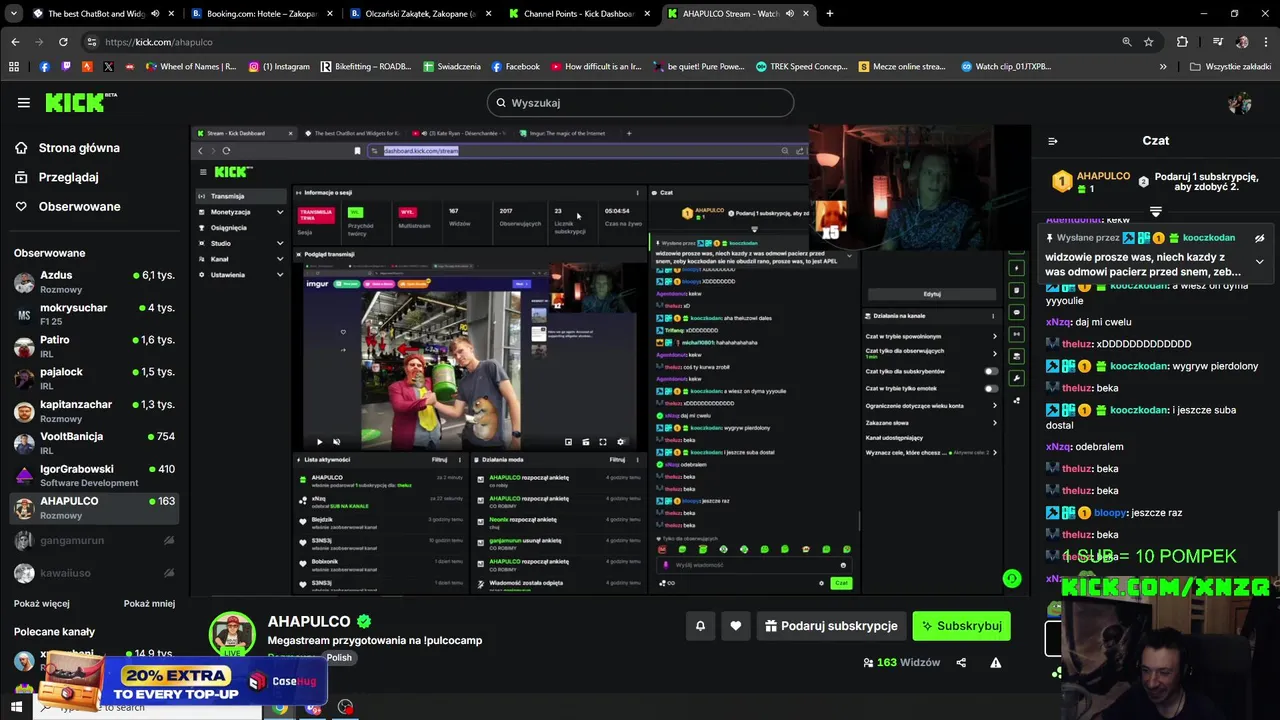Screen dimensions: 1280x720
Task: Click the share stream icon
Action: [x=961, y=662]
